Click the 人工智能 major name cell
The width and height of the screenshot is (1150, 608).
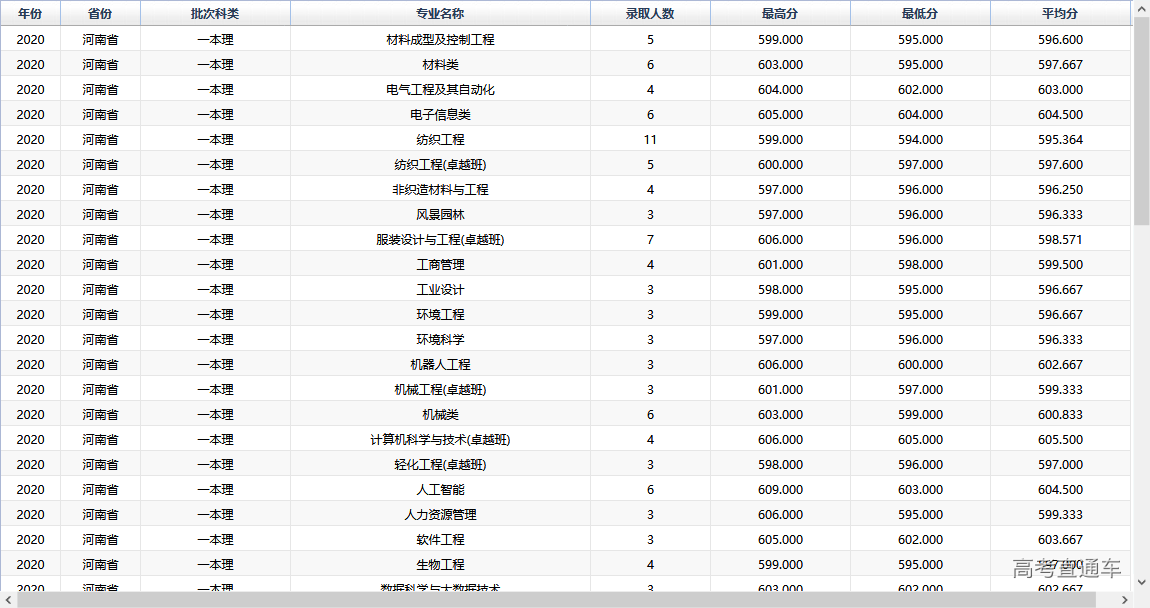pos(440,490)
